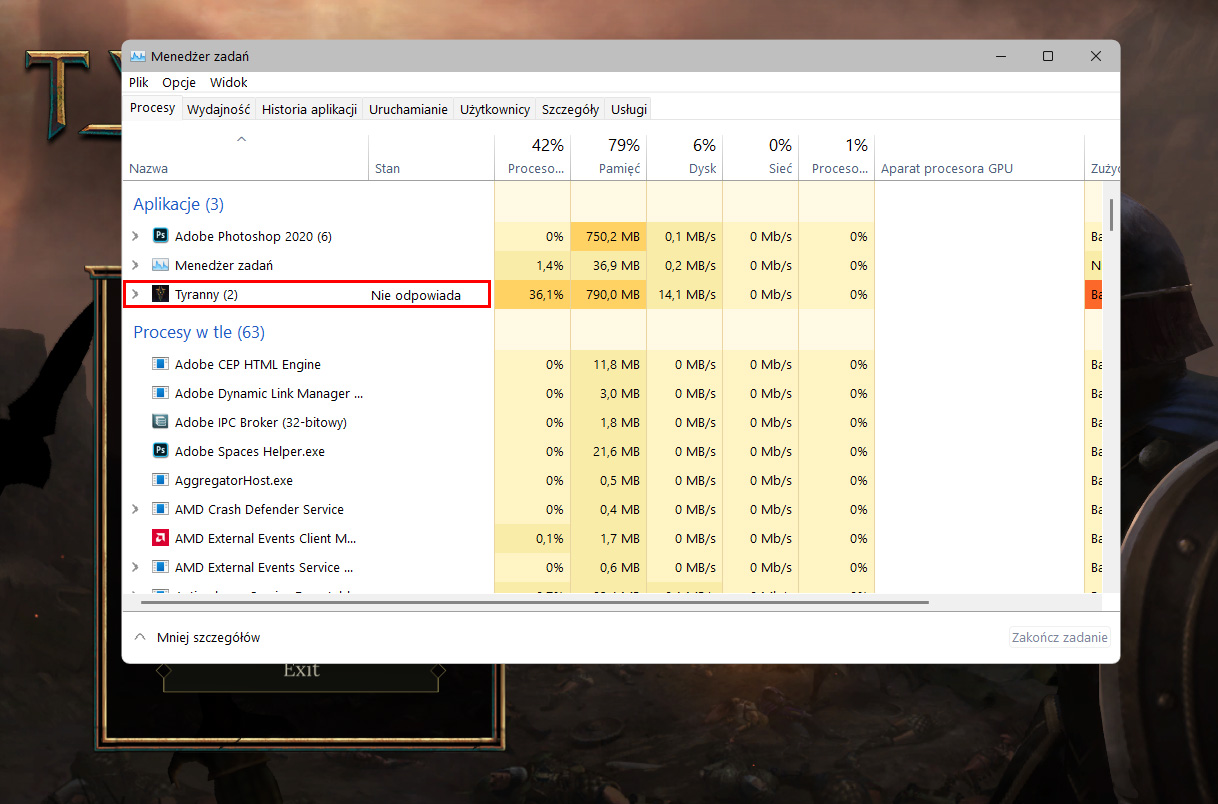Image resolution: width=1218 pixels, height=804 pixels.
Task: Click the Mniej szczegółów label
Action: [209, 637]
